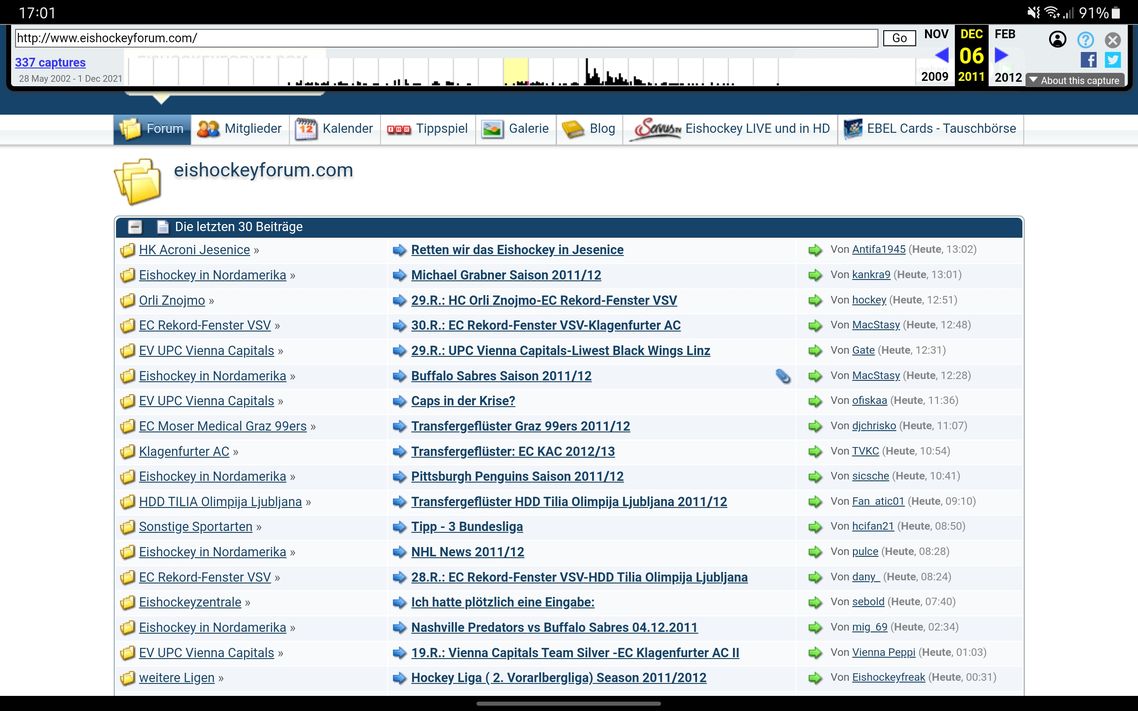Open the '337 captures' link

point(50,62)
